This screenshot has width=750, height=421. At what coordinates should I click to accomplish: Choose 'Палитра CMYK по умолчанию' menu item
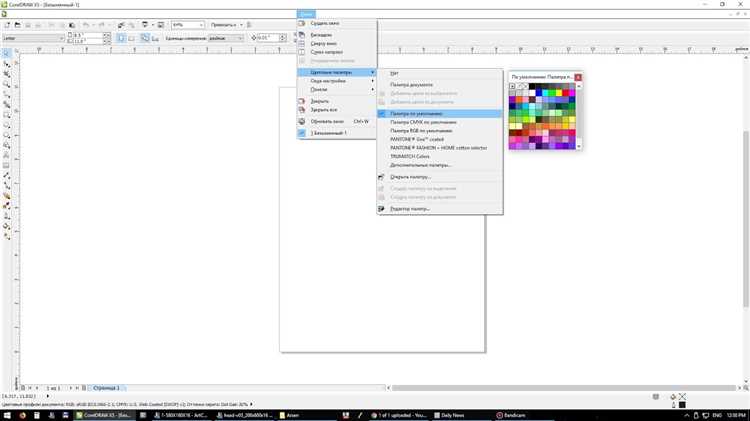[421, 122]
